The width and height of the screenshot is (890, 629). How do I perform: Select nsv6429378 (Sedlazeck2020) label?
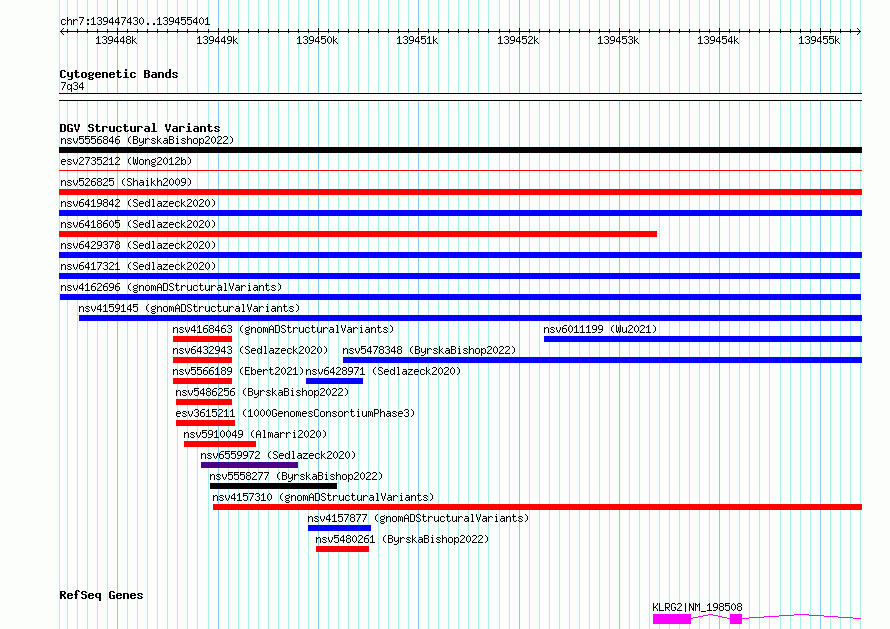point(138,245)
